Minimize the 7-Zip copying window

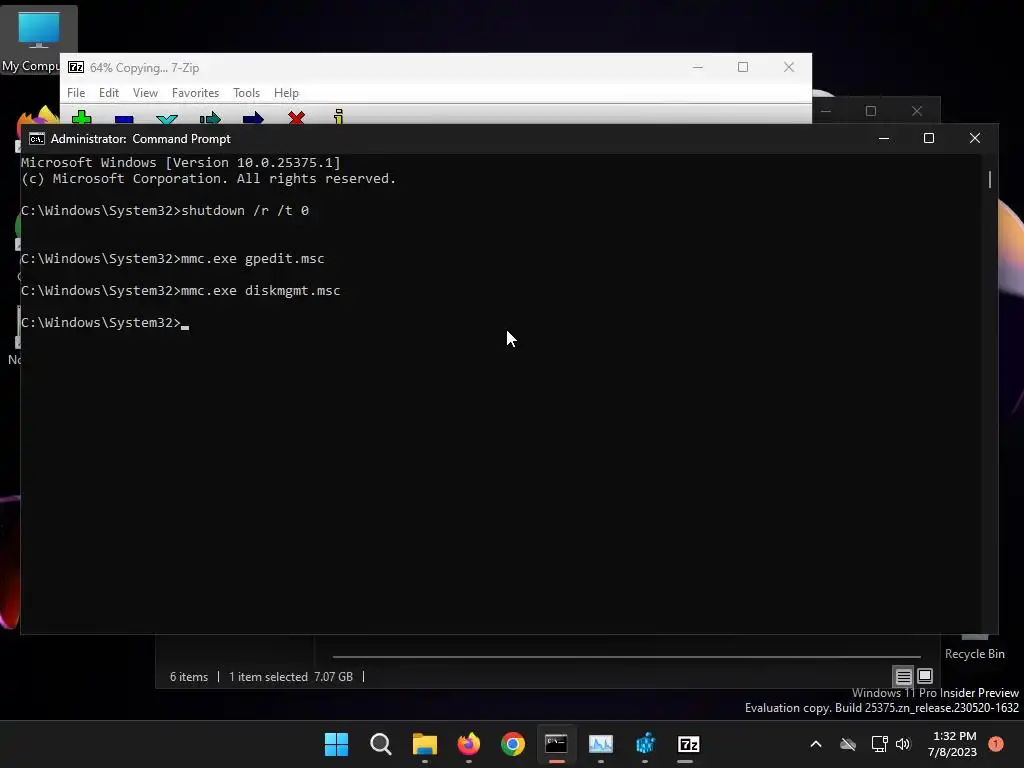(697, 67)
